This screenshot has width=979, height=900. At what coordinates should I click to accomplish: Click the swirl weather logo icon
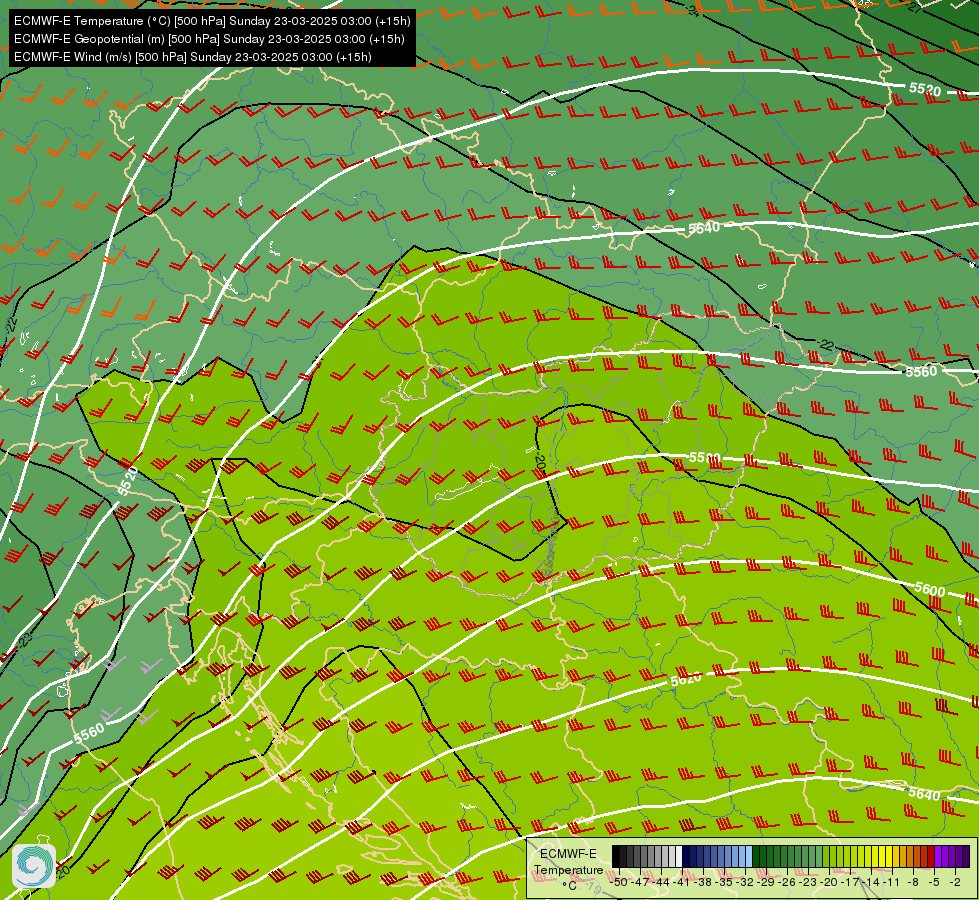coord(34,866)
